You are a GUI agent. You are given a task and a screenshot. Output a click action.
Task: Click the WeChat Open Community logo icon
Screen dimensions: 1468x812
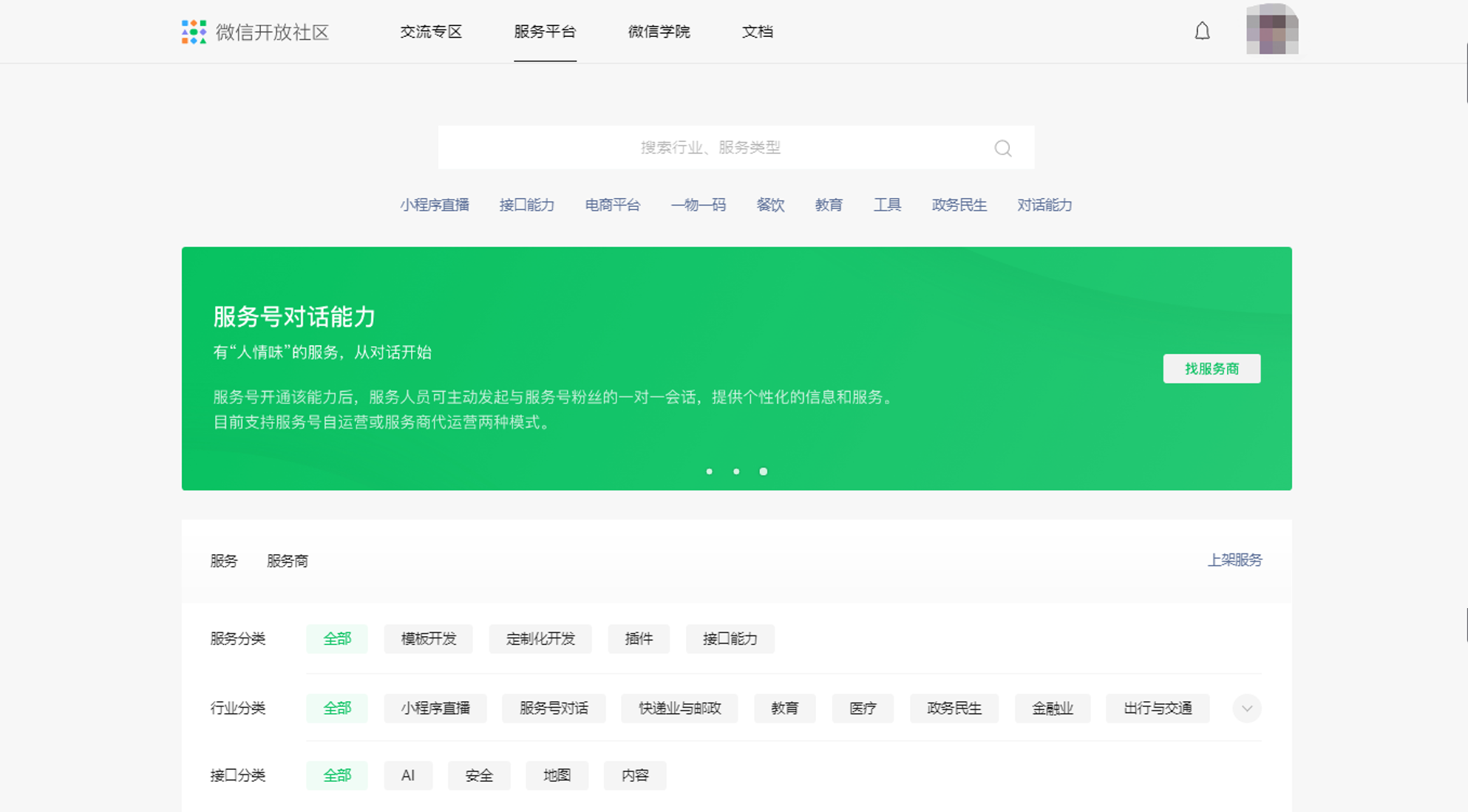coord(194,32)
